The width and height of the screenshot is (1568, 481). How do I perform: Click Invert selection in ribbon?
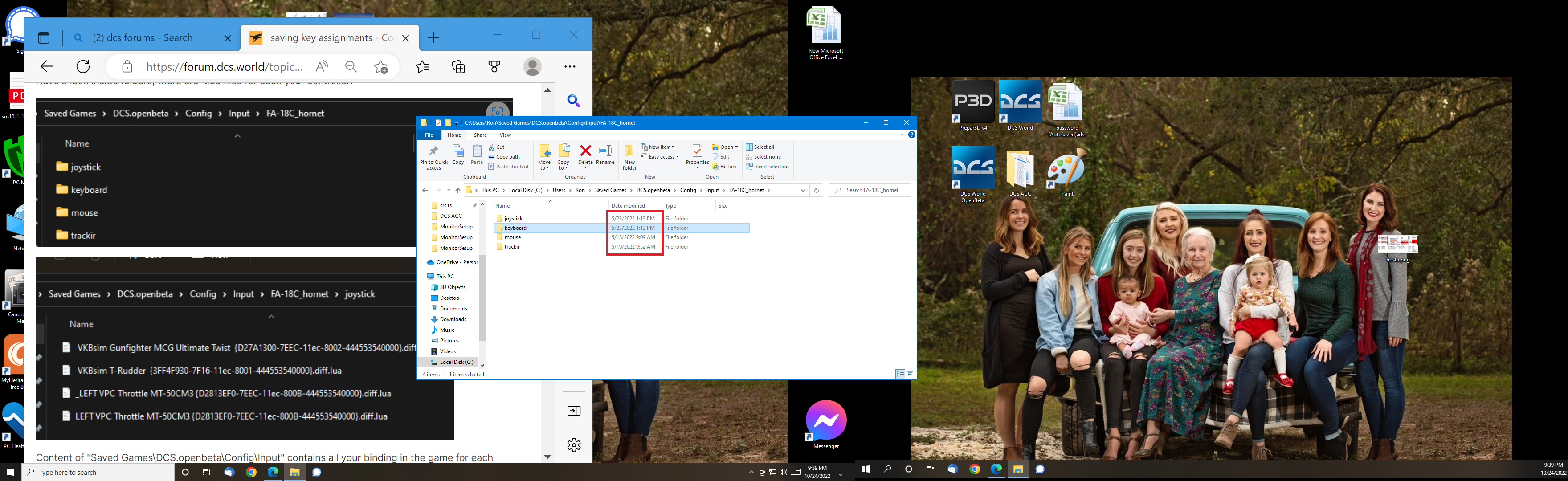coord(768,166)
